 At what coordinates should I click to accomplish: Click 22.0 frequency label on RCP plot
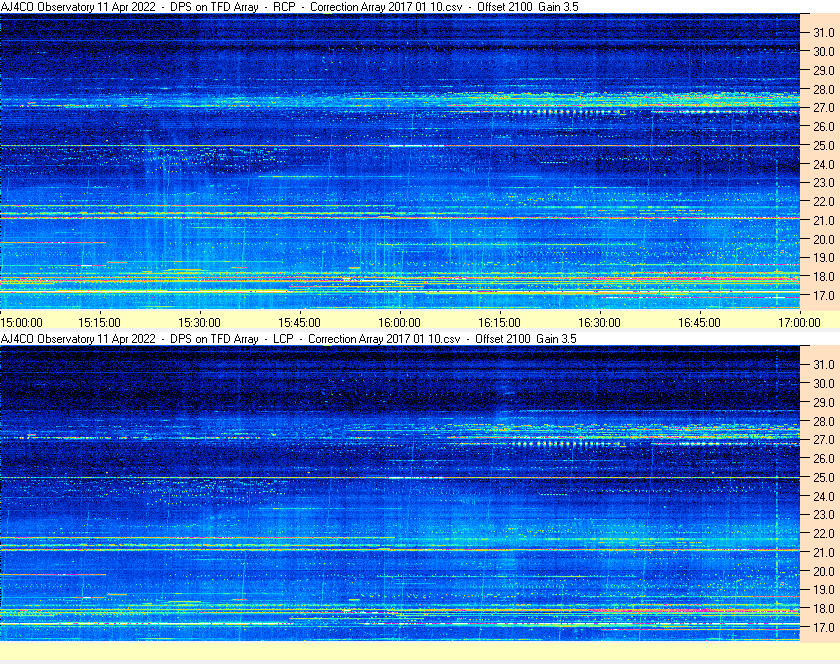click(824, 202)
